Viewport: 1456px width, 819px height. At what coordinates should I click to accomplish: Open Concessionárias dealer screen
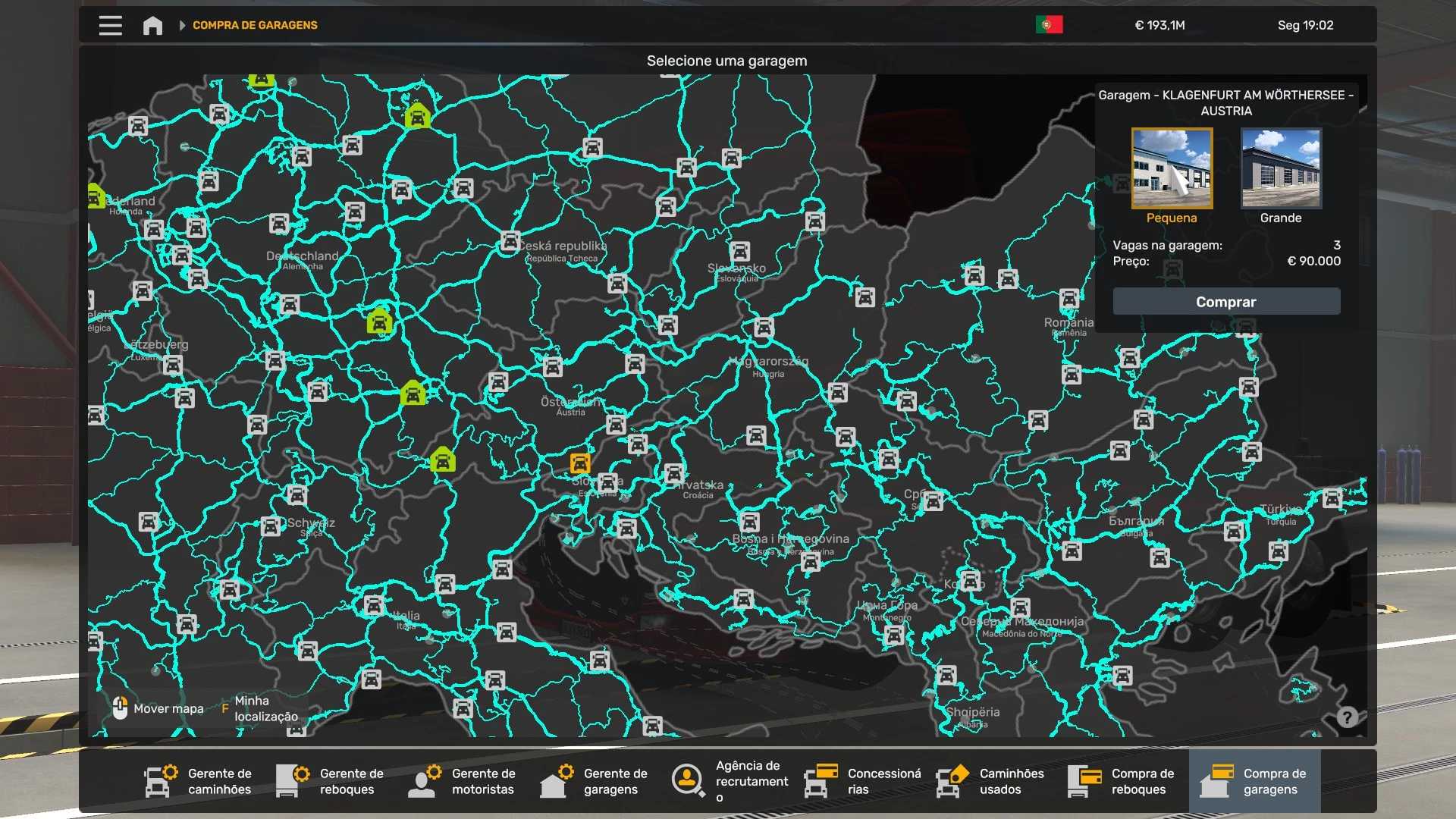tap(863, 781)
